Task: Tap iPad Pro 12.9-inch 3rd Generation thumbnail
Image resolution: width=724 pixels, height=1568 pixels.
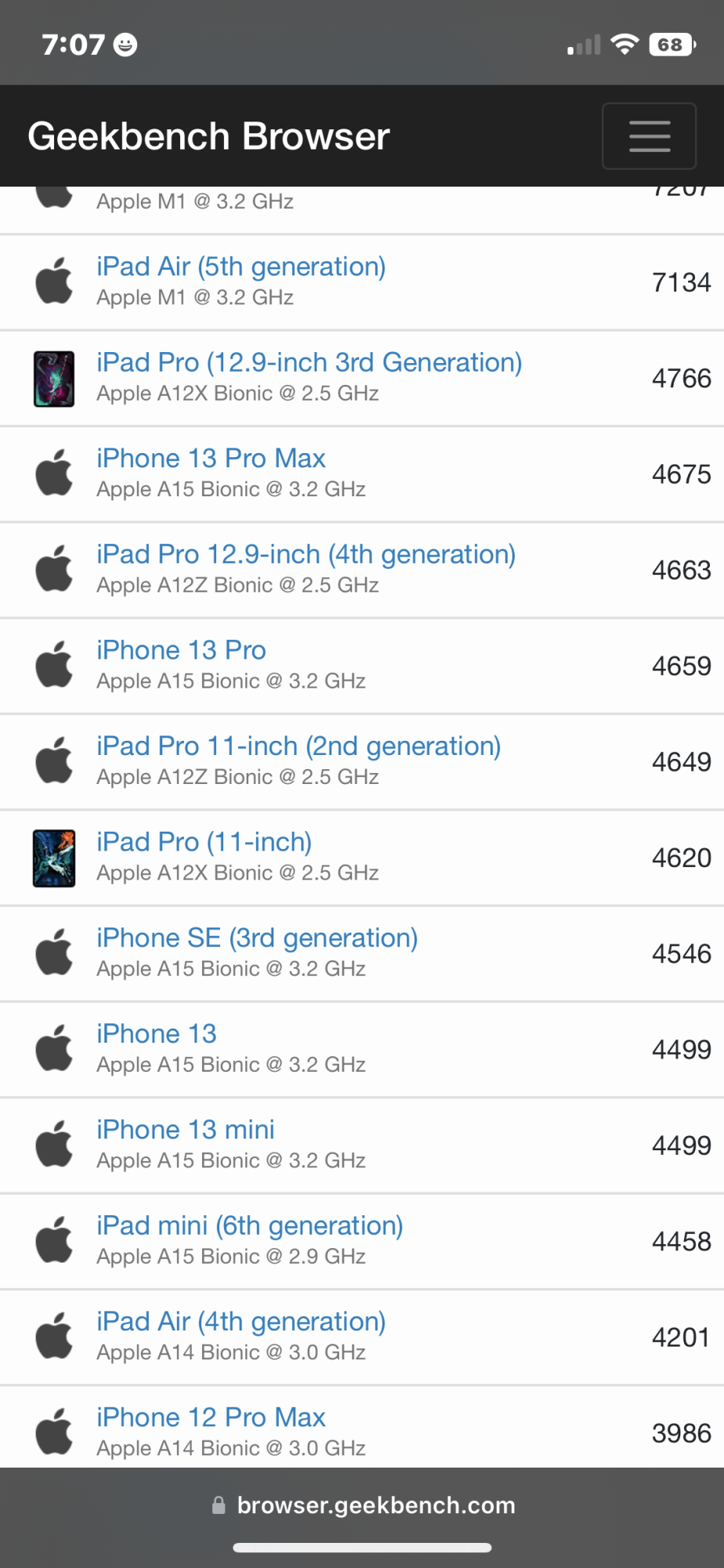Action: click(54, 379)
